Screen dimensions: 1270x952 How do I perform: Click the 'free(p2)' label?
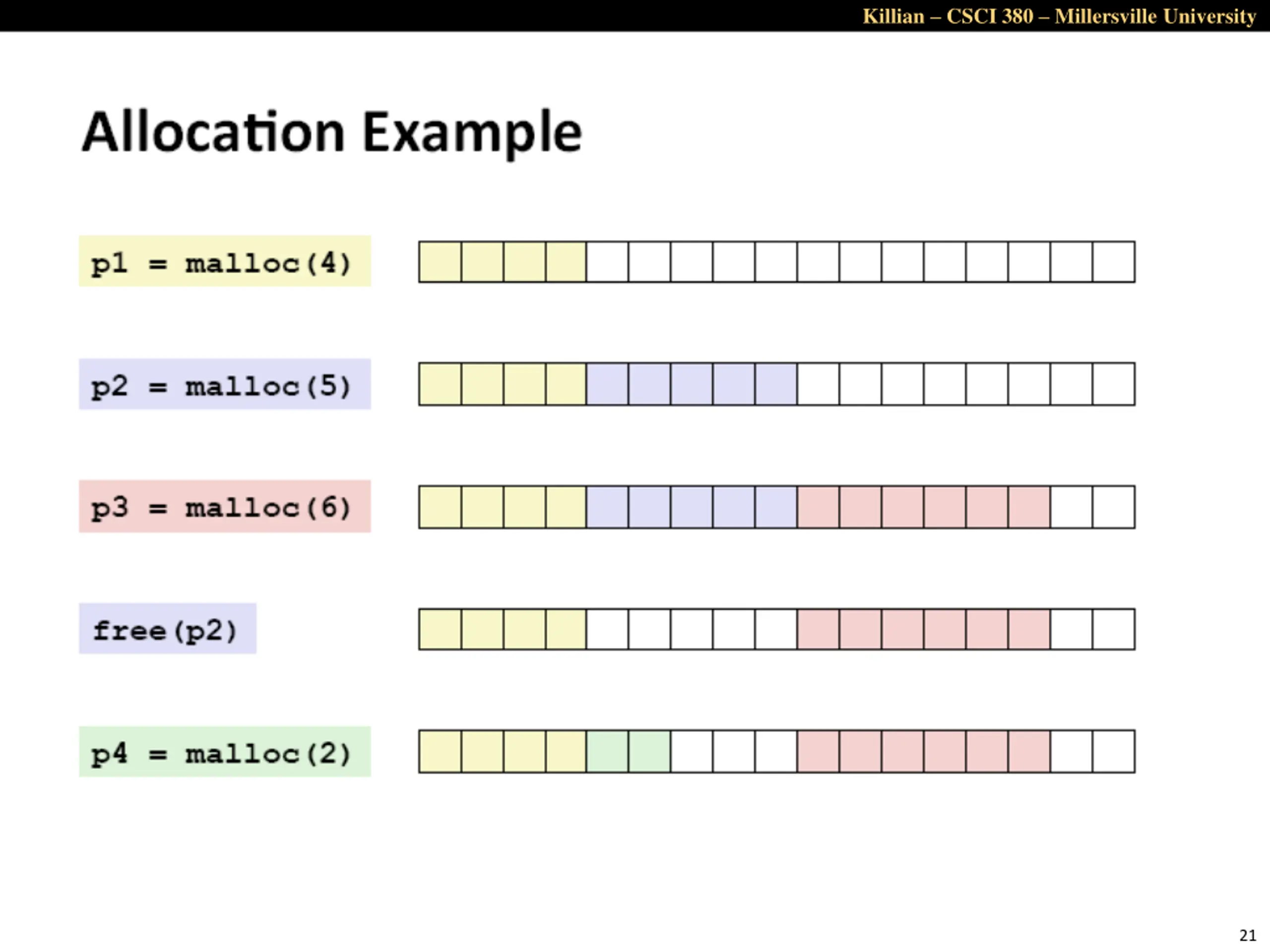tap(168, 628)
